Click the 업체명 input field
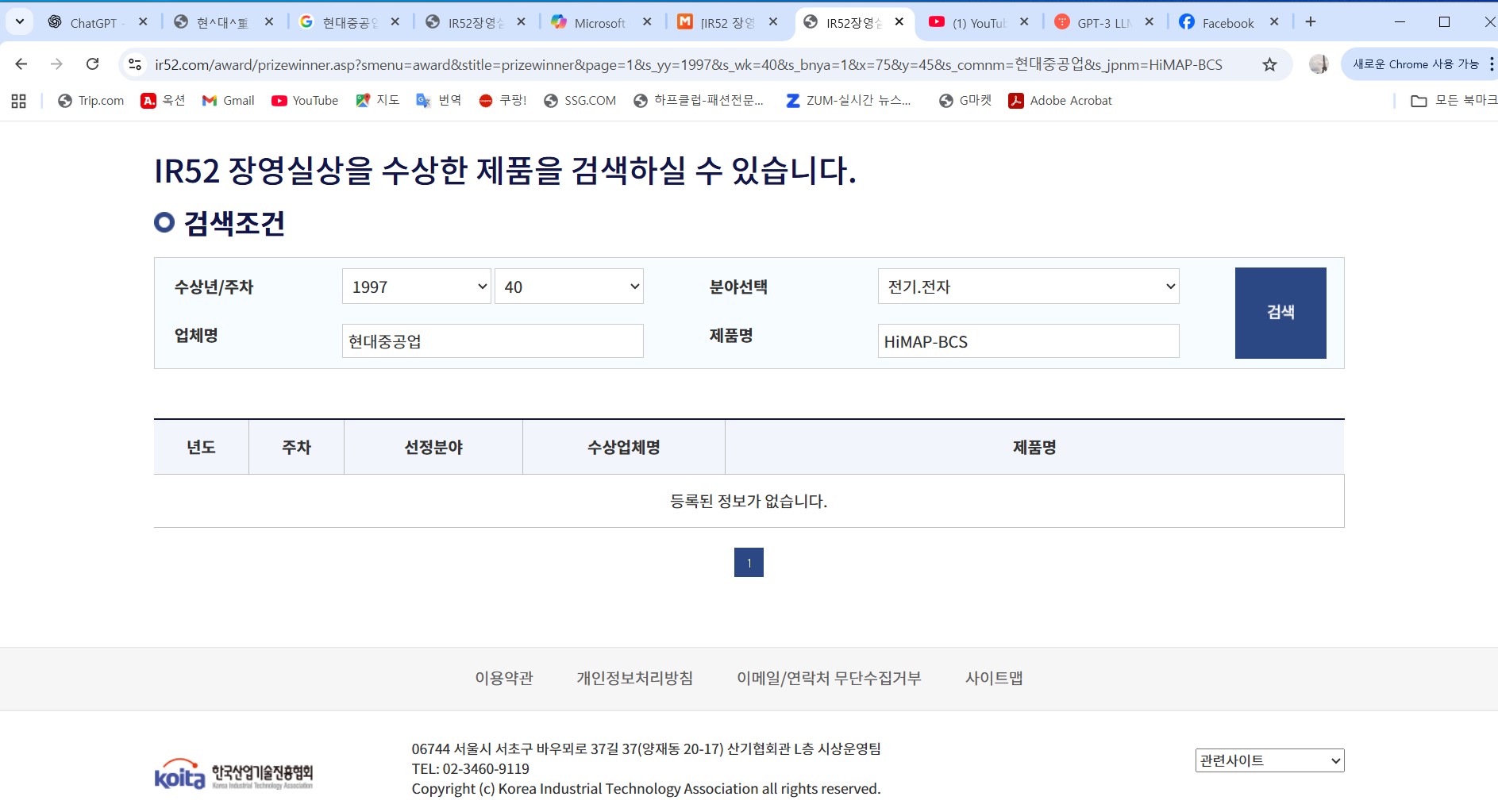This screenshot has width=1498, height=812. 493,341
